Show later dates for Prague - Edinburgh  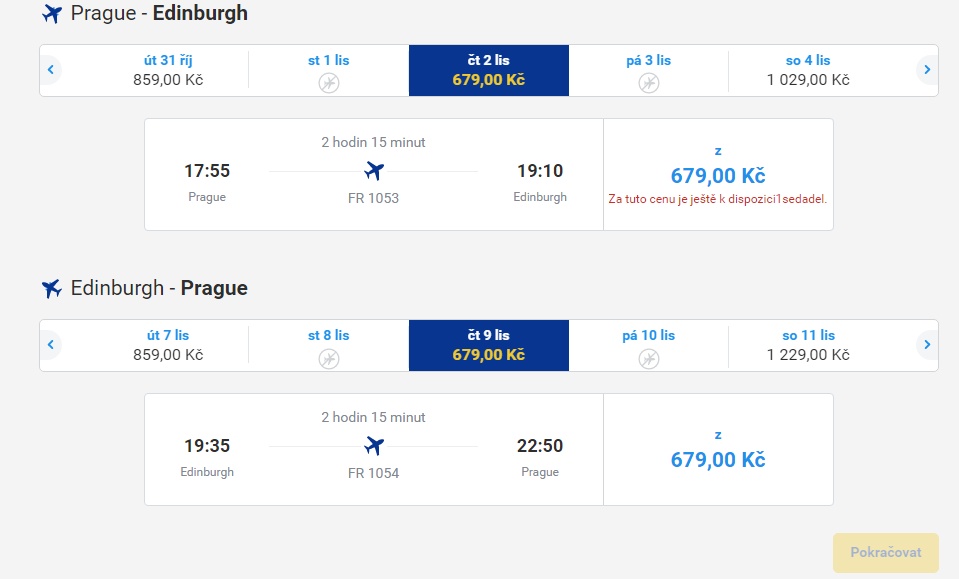click(x=927, y=70)
